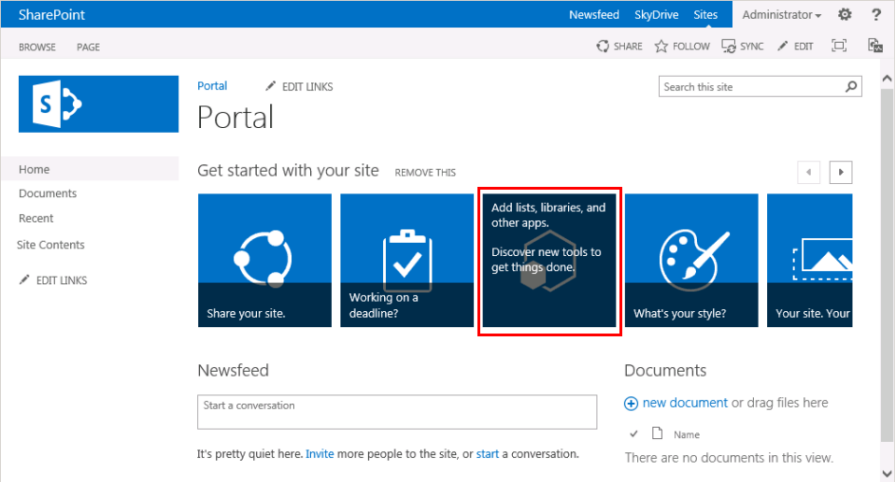895x482 pixels.
Task: Click the start a conversation link
Action: click(x=487, y=454)
